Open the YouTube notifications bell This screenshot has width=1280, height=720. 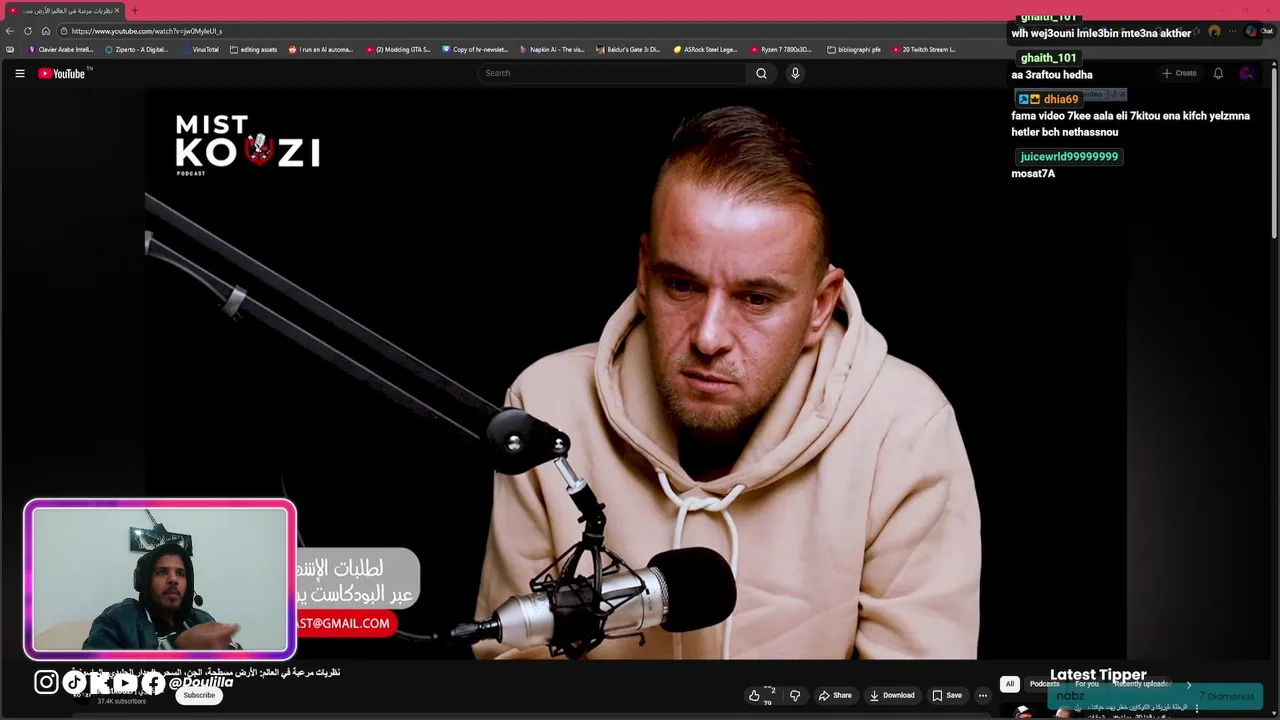[x=1218, y=73]
